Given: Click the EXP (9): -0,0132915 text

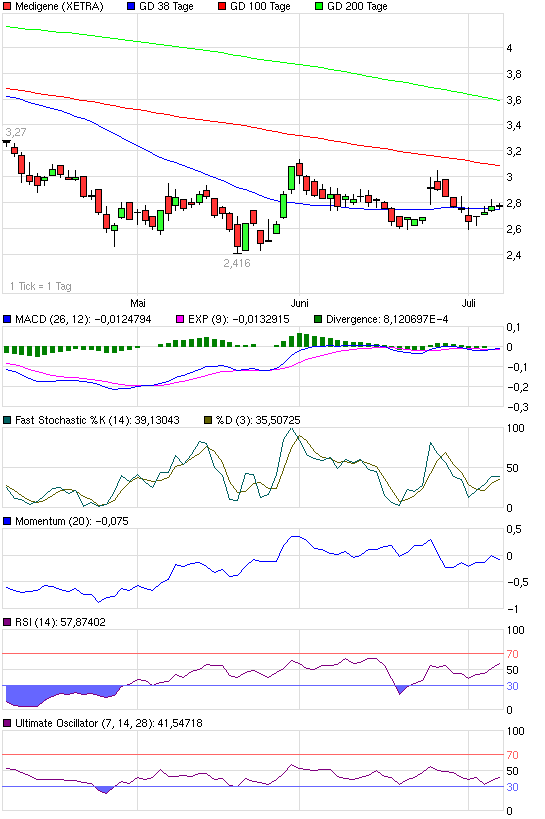Looking at the screenshot, I should coord(239,319).
